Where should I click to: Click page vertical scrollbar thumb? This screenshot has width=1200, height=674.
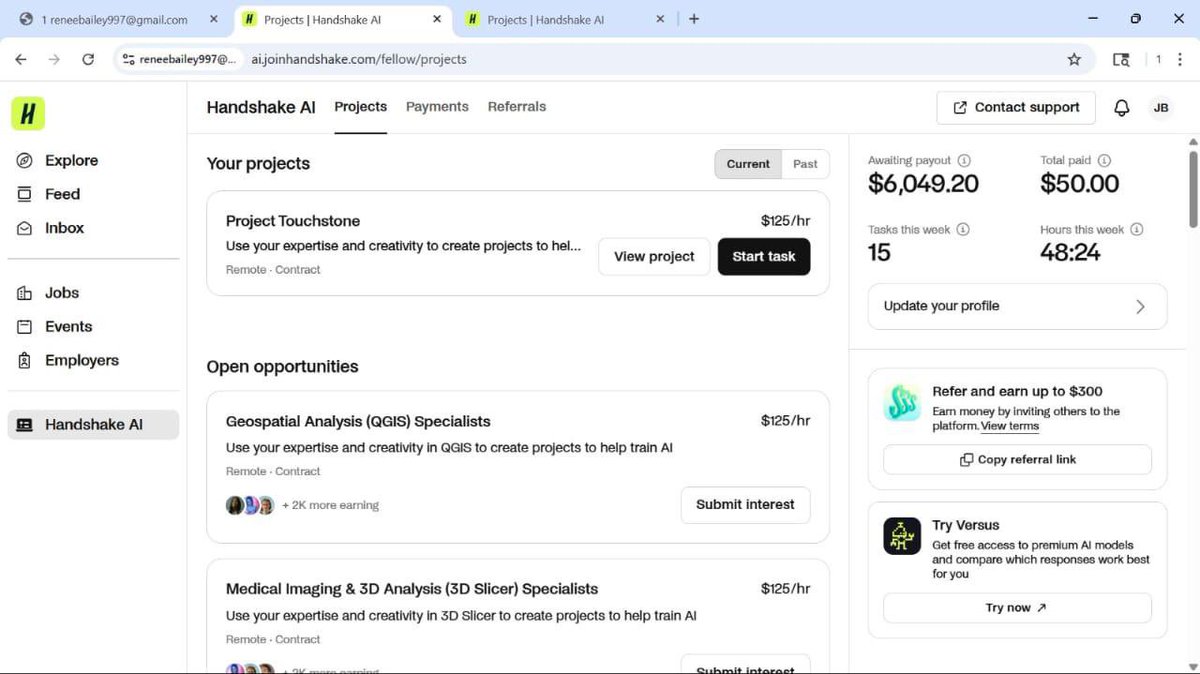point(1192,188)
